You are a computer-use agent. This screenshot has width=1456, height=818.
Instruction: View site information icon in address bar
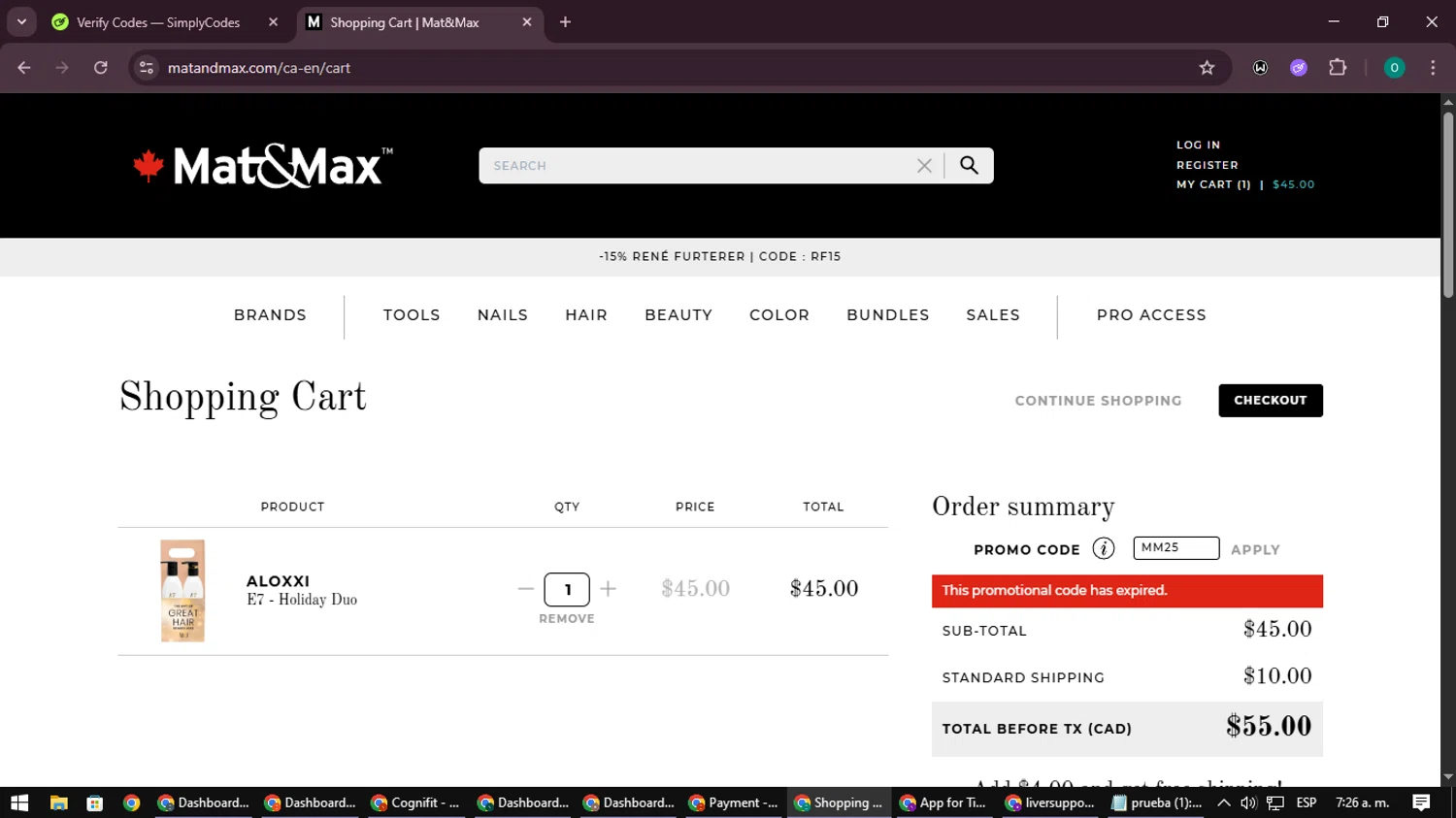point(147,68)
